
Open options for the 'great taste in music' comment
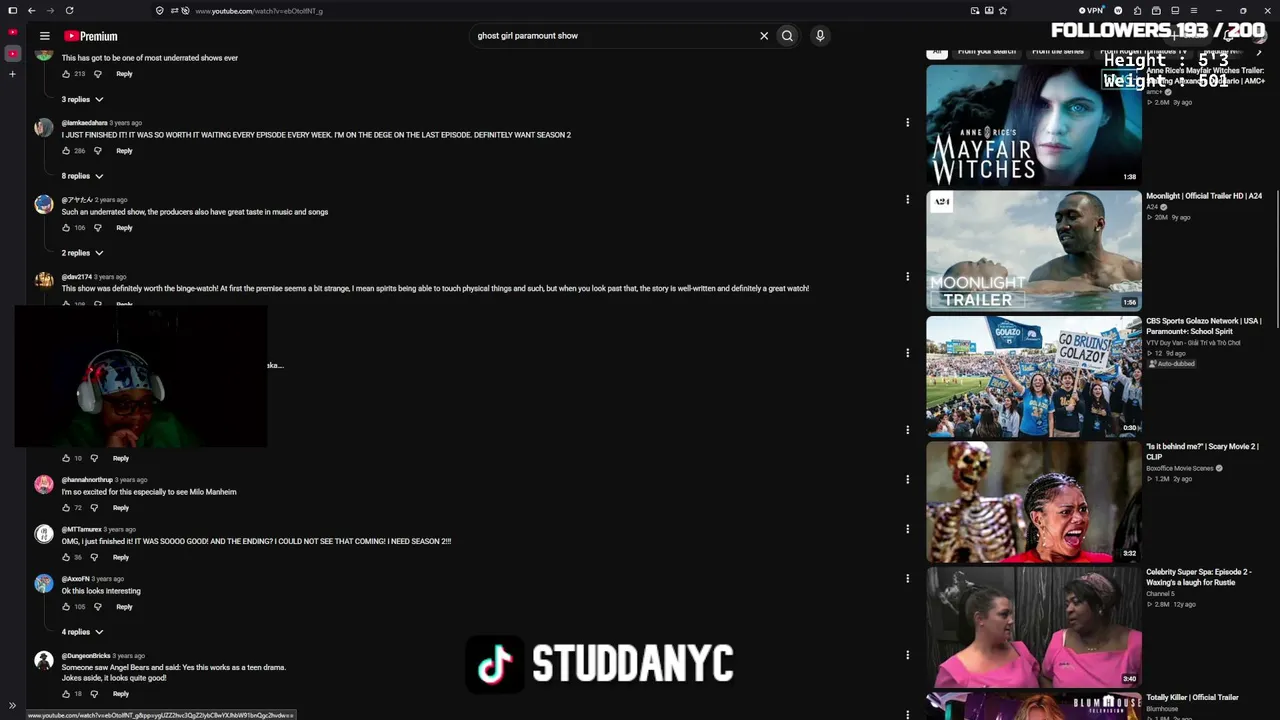click(907, 200)
